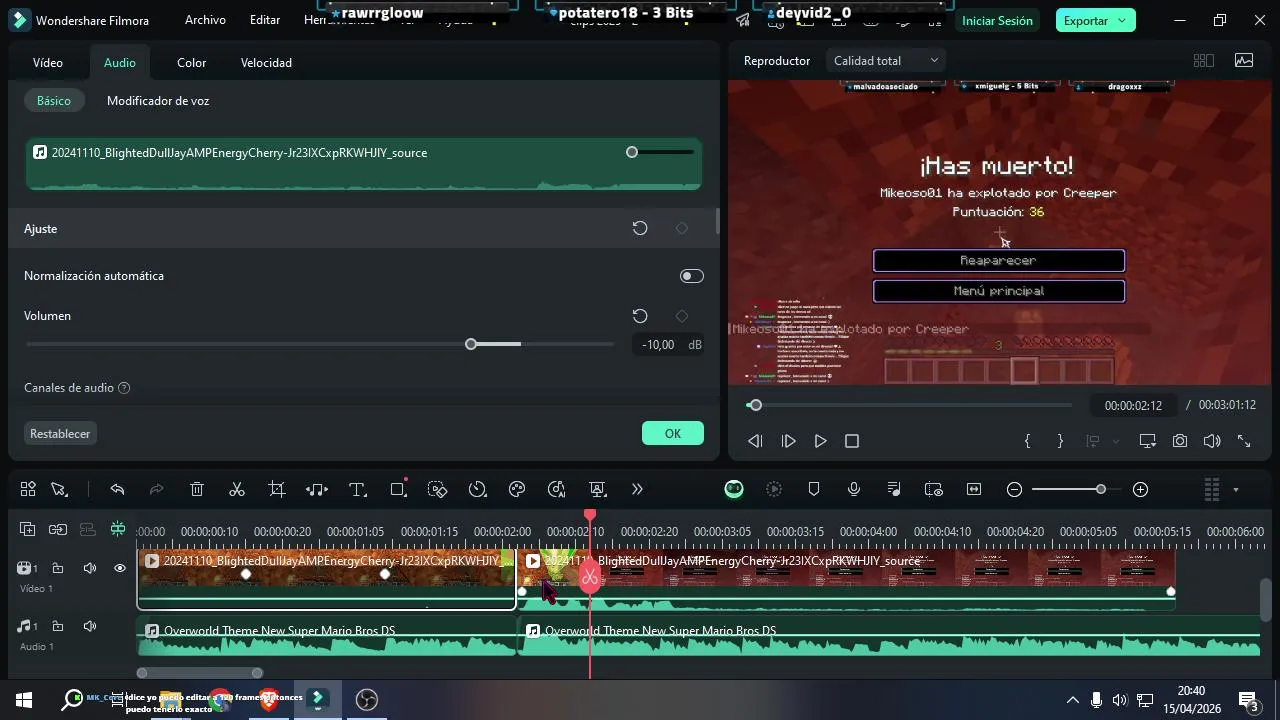Open the Archivo menu
1280x720 pixels.
pyautogui.click(x=205, y=20)
